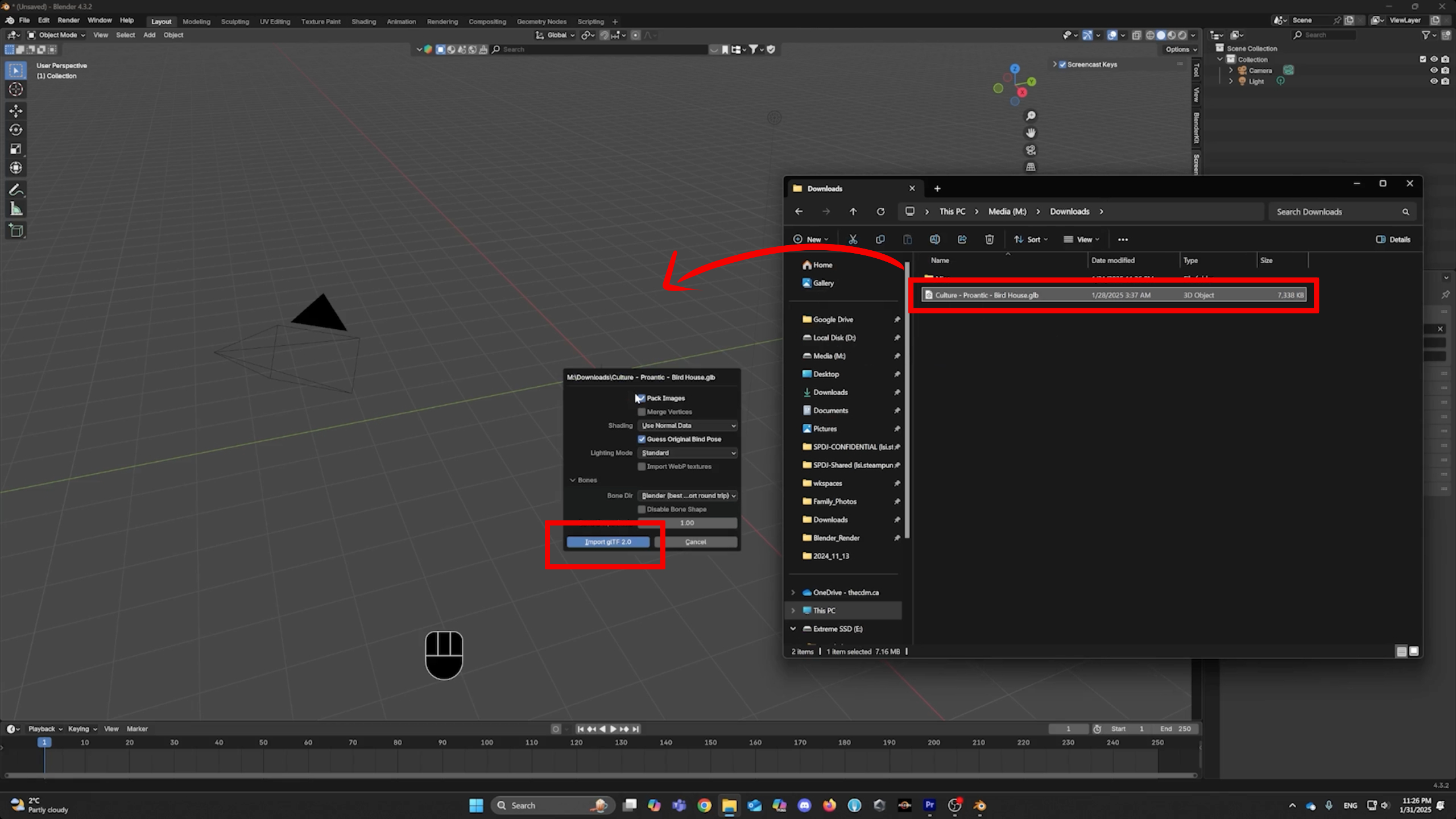
Task: Uncheck Merge Vertices in the import dialog
Action: pos(642,412)
